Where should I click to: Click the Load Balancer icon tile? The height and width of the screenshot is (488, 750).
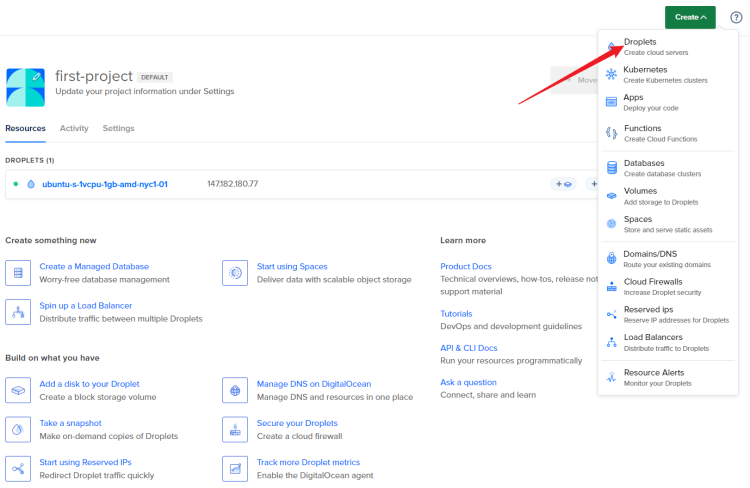coord(18,312)
